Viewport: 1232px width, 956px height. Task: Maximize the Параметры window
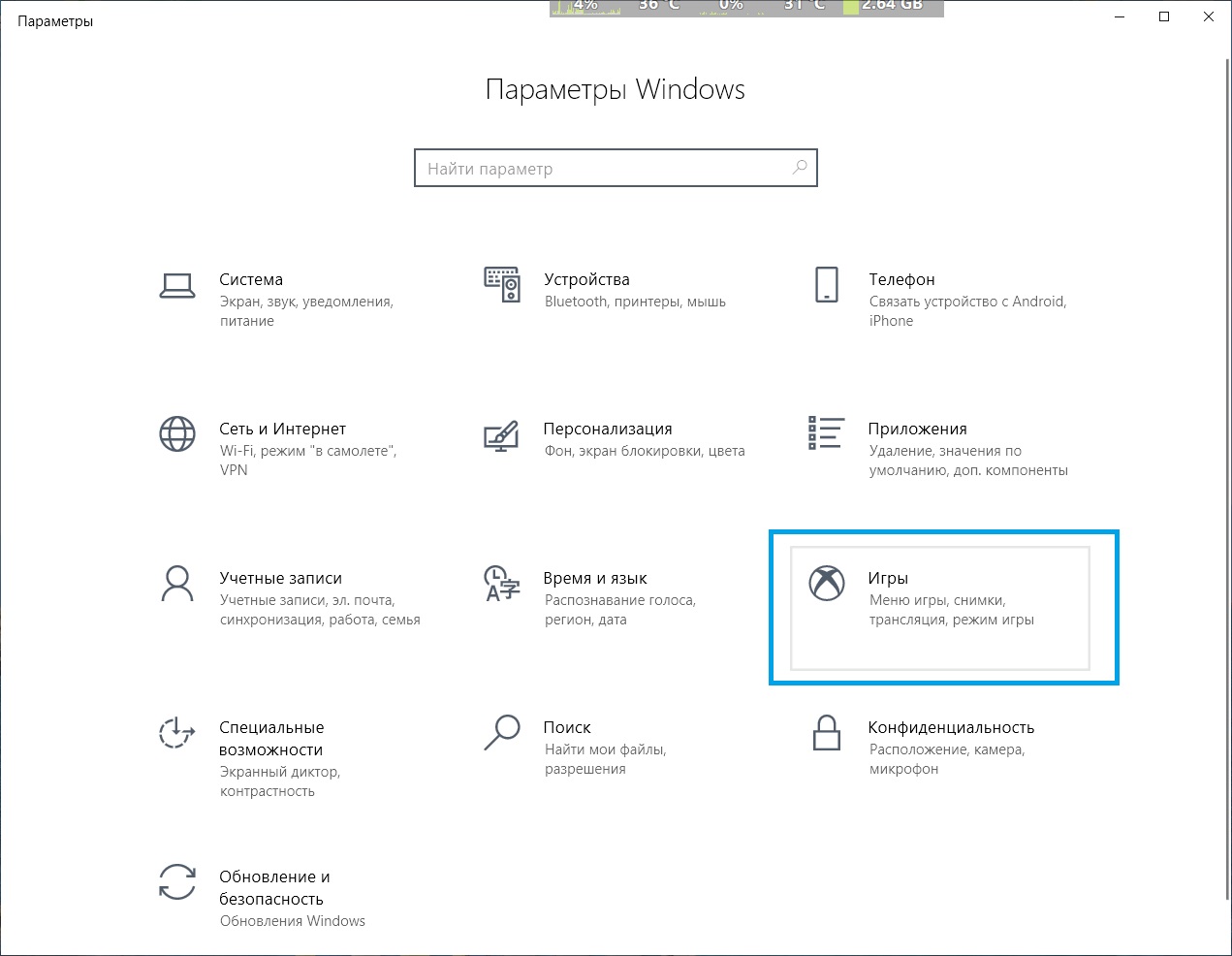click(x=1164, y=16)
